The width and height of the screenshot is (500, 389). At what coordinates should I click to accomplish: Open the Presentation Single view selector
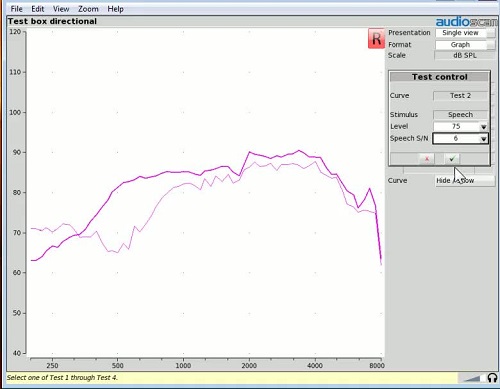point(464,33)
